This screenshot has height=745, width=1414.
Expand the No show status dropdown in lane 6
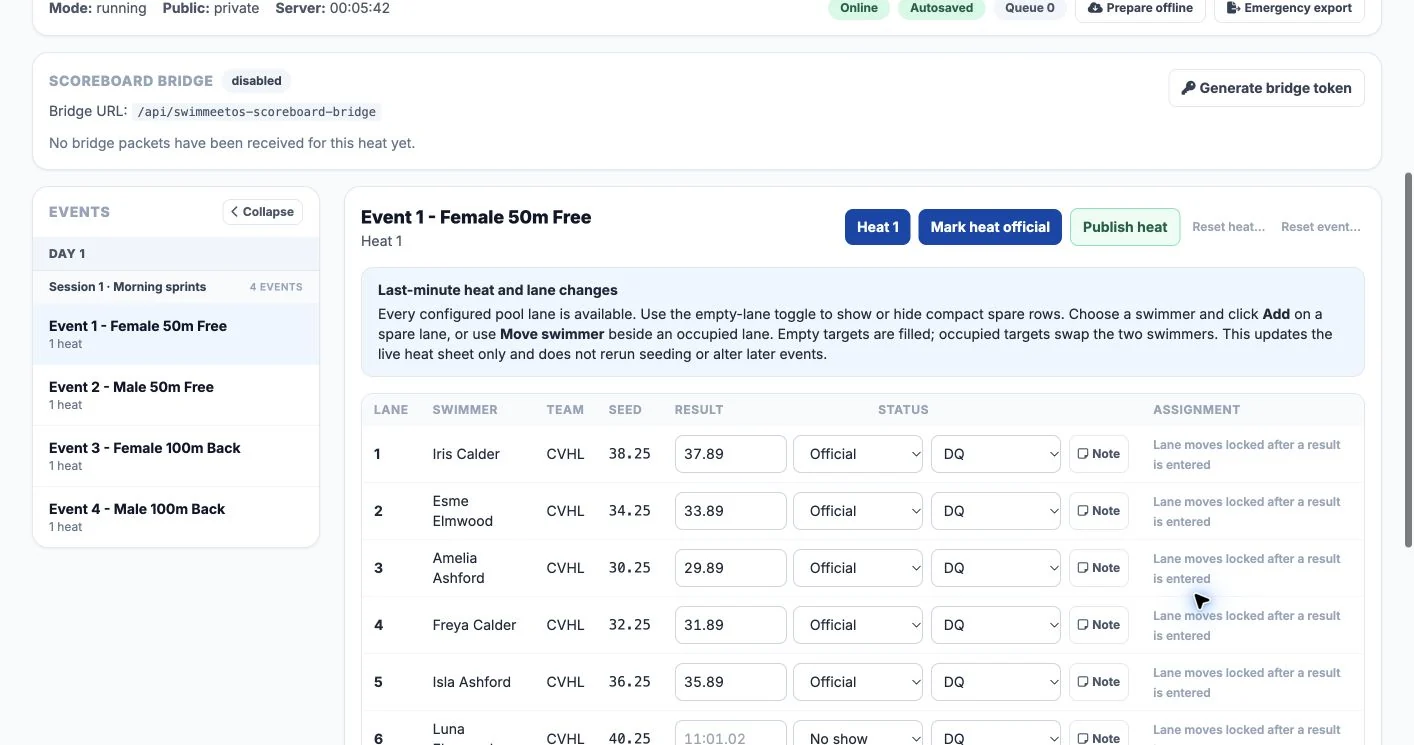[x=858, y=736]
